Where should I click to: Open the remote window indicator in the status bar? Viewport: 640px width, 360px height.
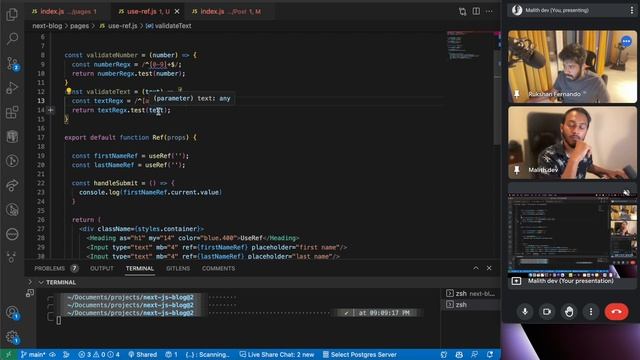click(8, 354)
